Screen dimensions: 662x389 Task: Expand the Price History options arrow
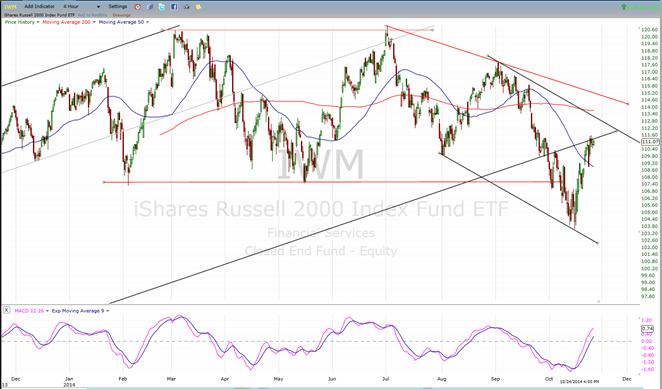38,22
